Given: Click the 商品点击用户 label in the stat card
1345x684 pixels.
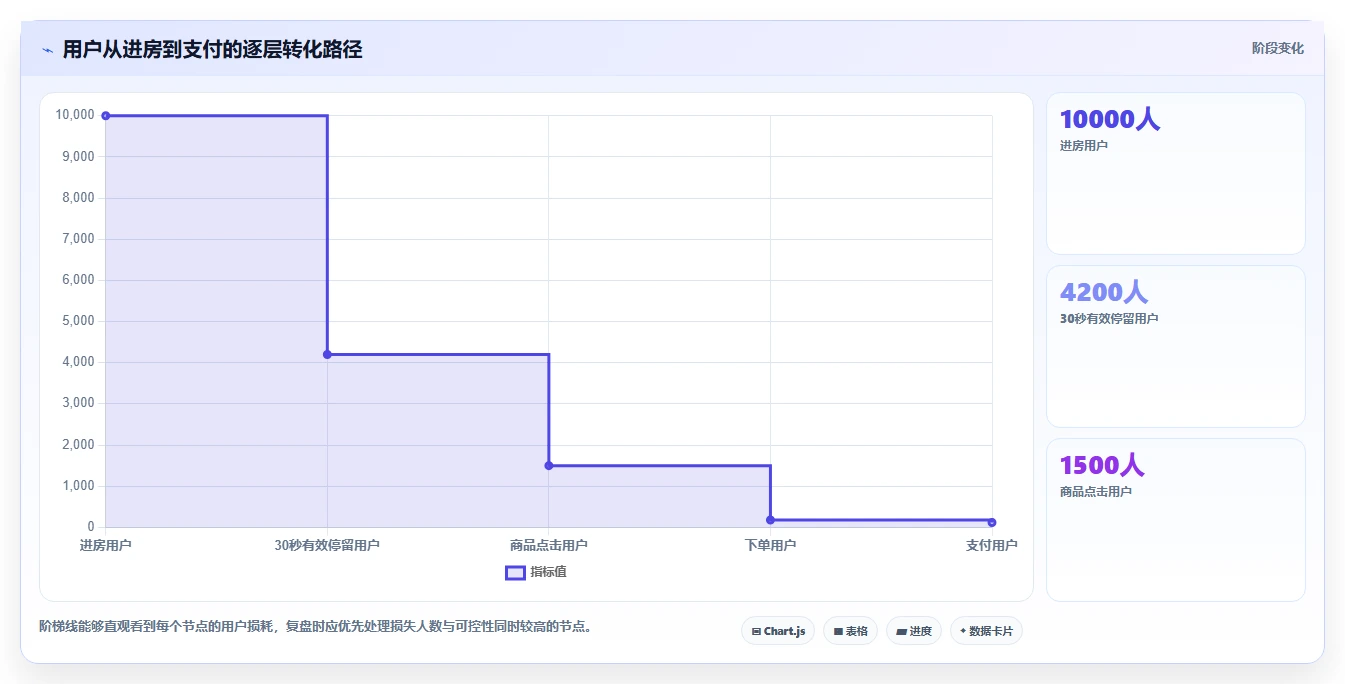Looking at the screenshot, I should click(x=1096, y=492).
